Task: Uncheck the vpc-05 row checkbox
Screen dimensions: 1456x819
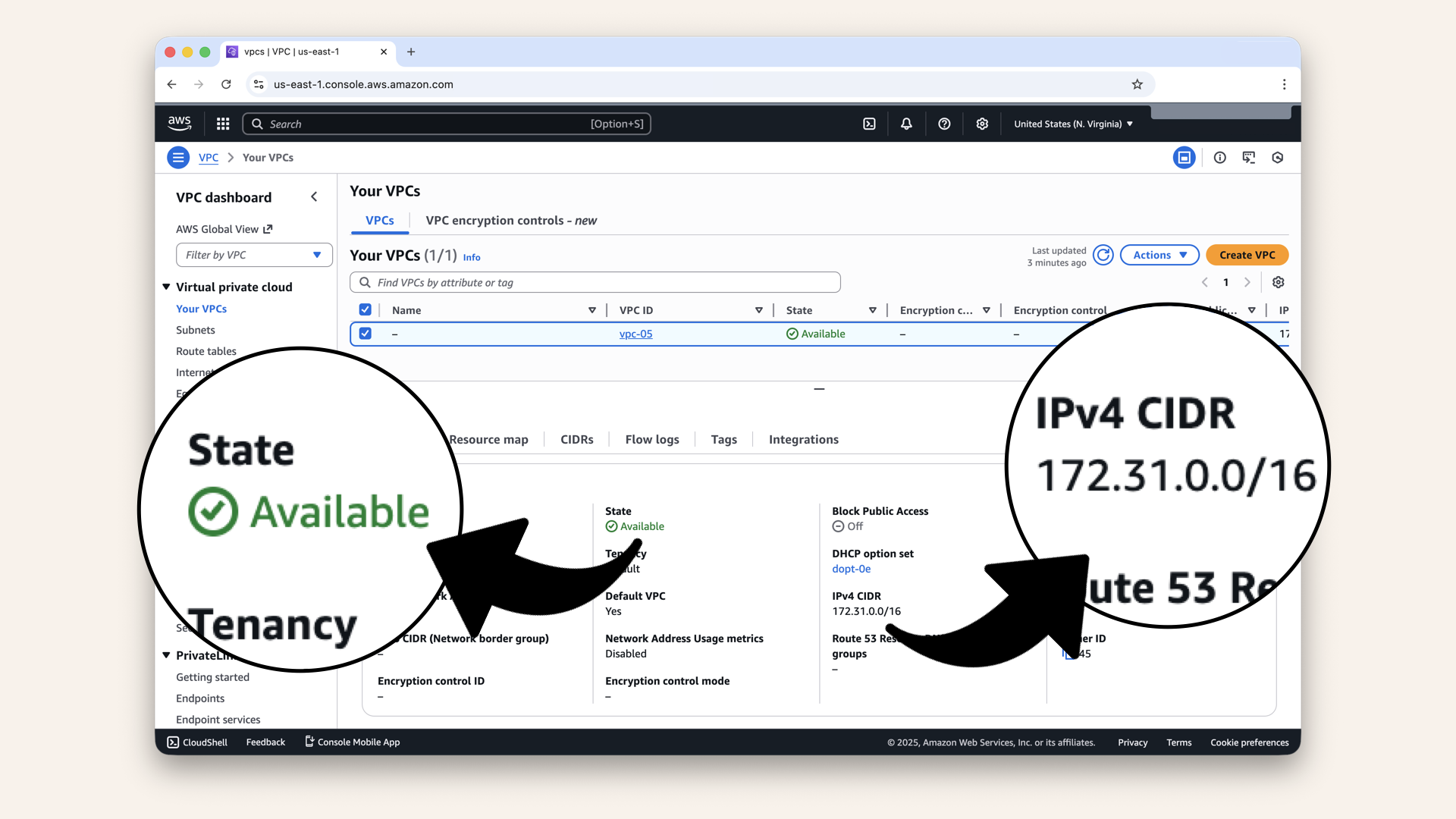Action: point(365,334)
